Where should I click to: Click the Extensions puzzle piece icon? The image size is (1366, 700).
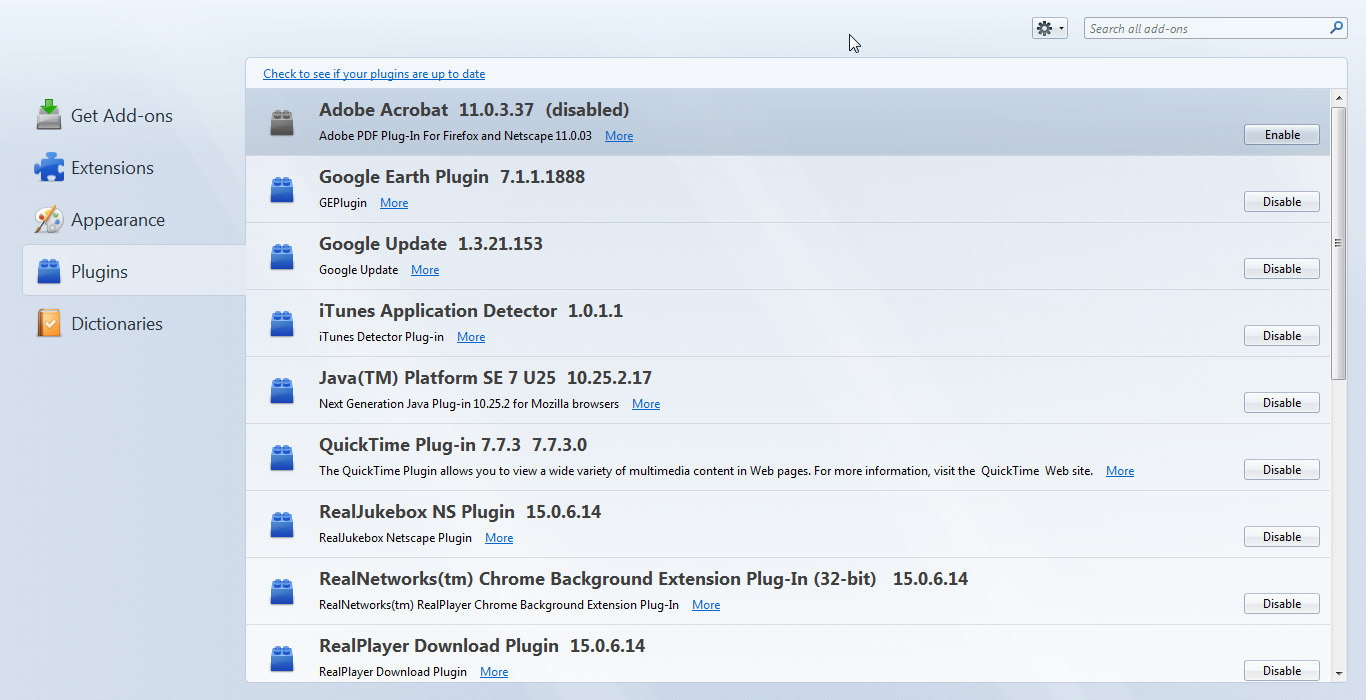pyautogui.click(x=49, y=167)
